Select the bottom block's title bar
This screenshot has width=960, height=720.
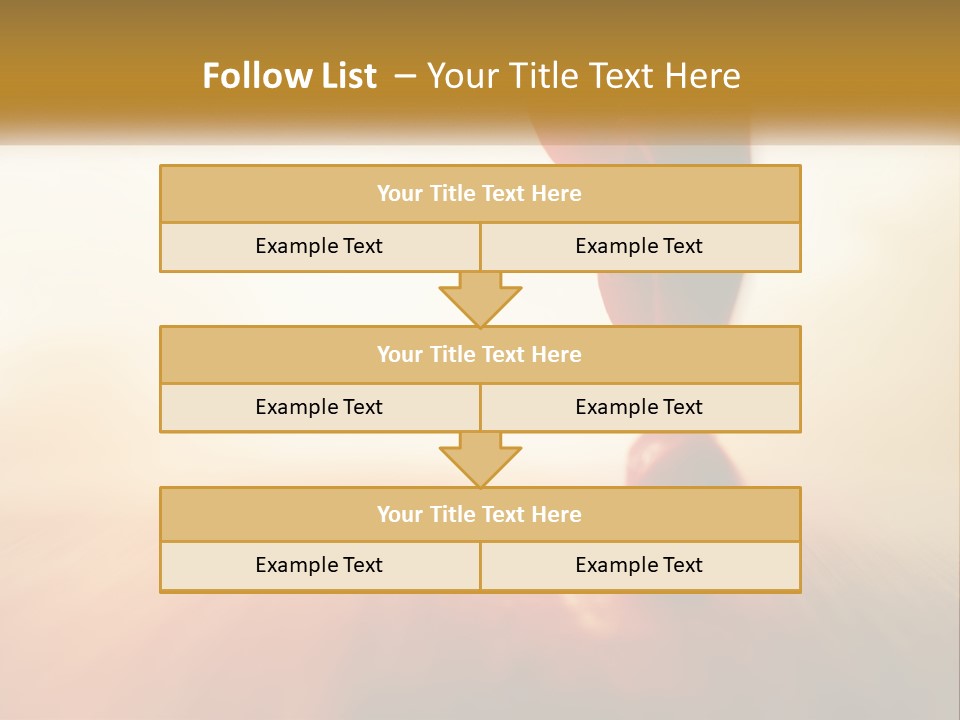tap(480, 514)
